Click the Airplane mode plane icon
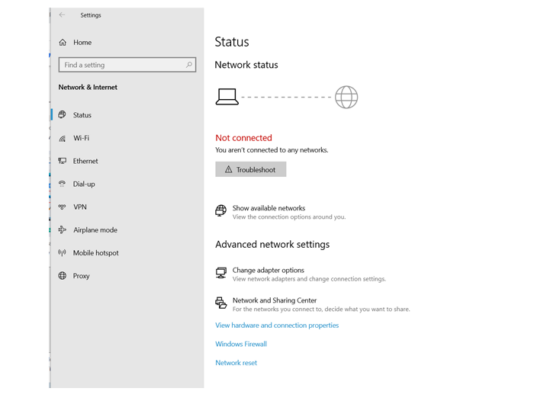This screenshot has height=401, width=534. [62, 230]
